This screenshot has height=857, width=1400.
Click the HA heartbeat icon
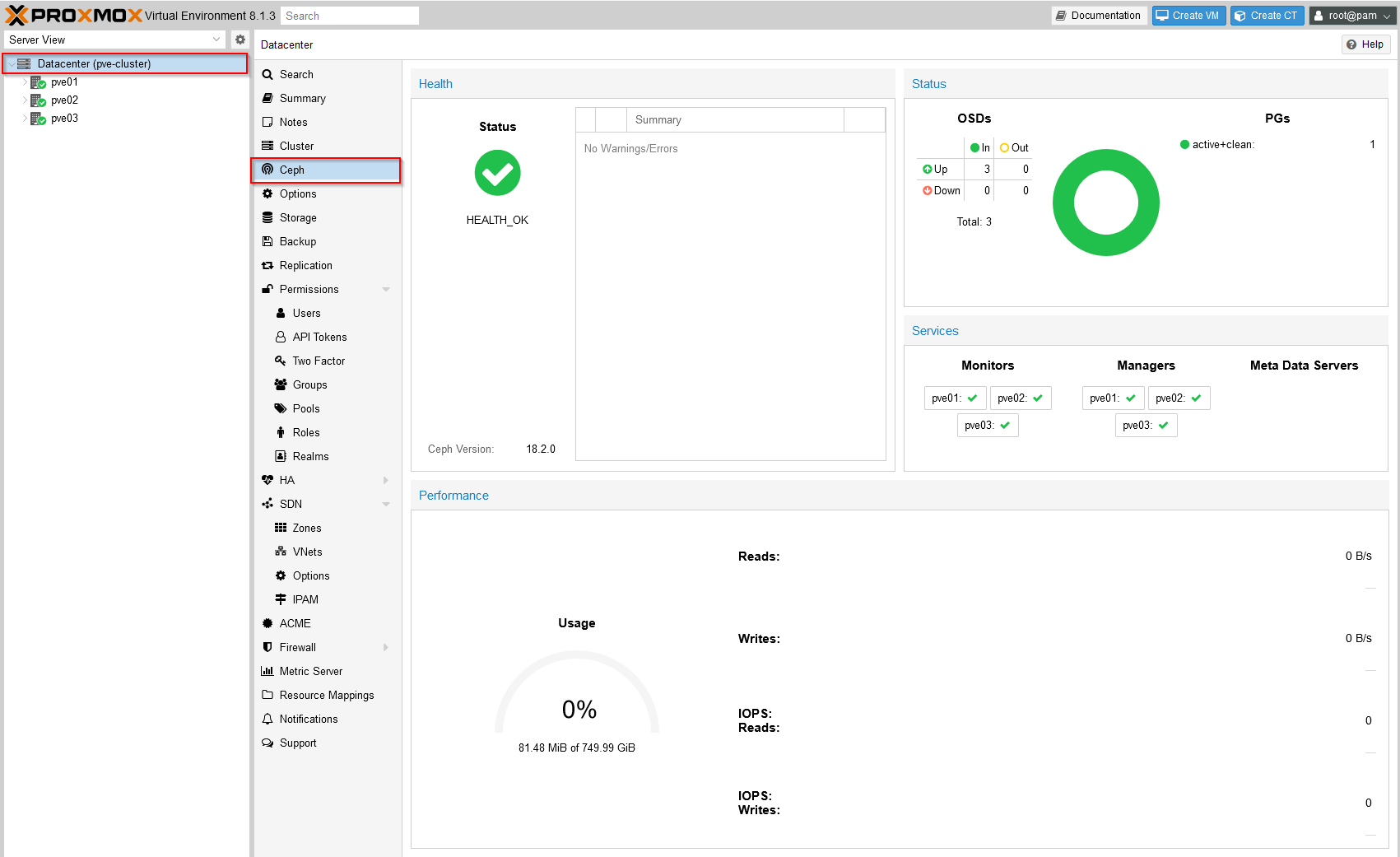pos(267,480)
